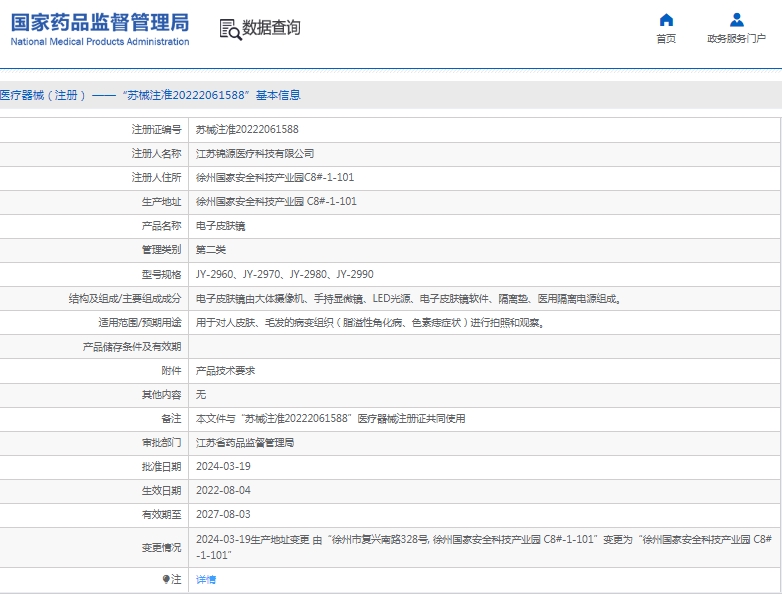
Task: Open the 政务服务门户 user icon
Action: 737,20
